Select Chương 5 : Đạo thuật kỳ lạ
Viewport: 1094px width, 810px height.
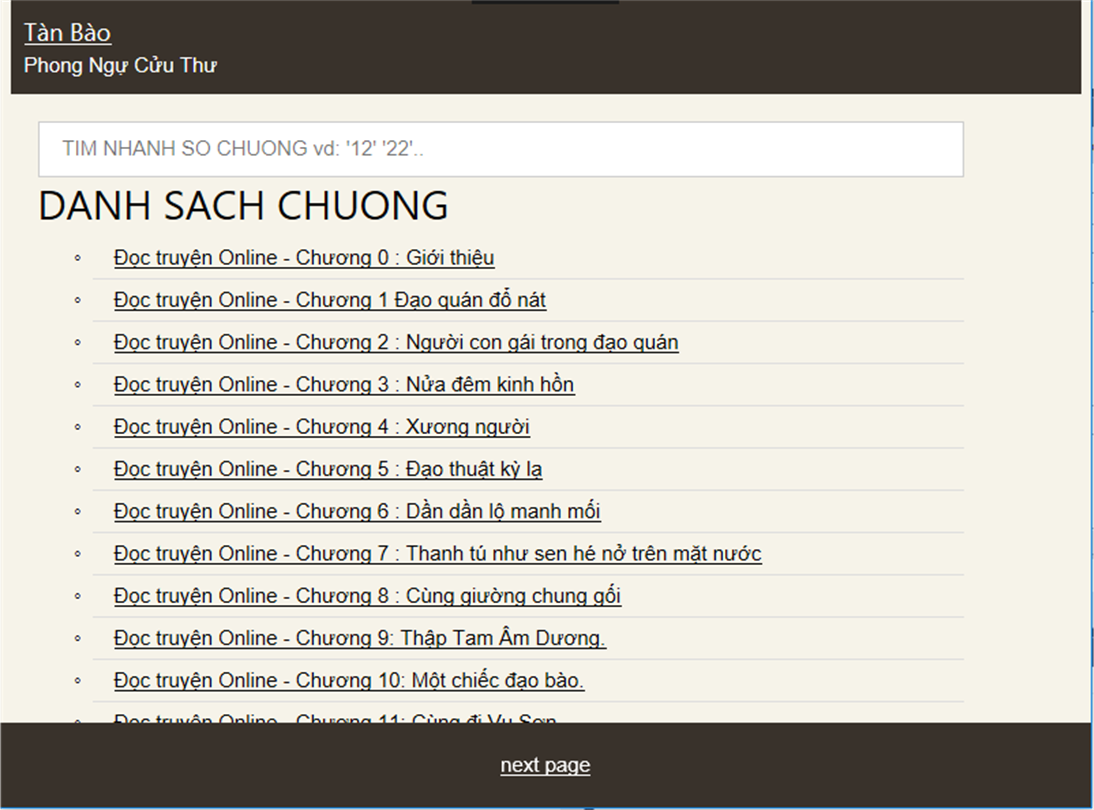pyautogui.click(x=328, y=469)
